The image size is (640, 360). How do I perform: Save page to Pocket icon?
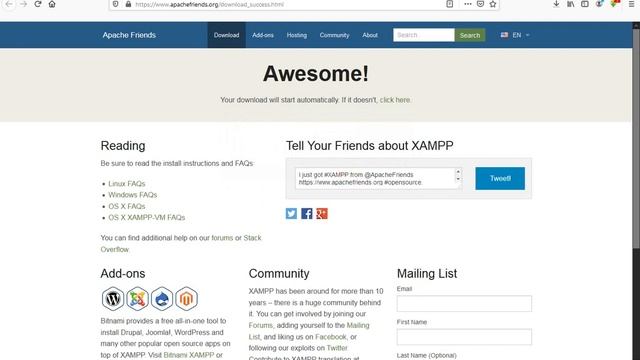(480, 4)
